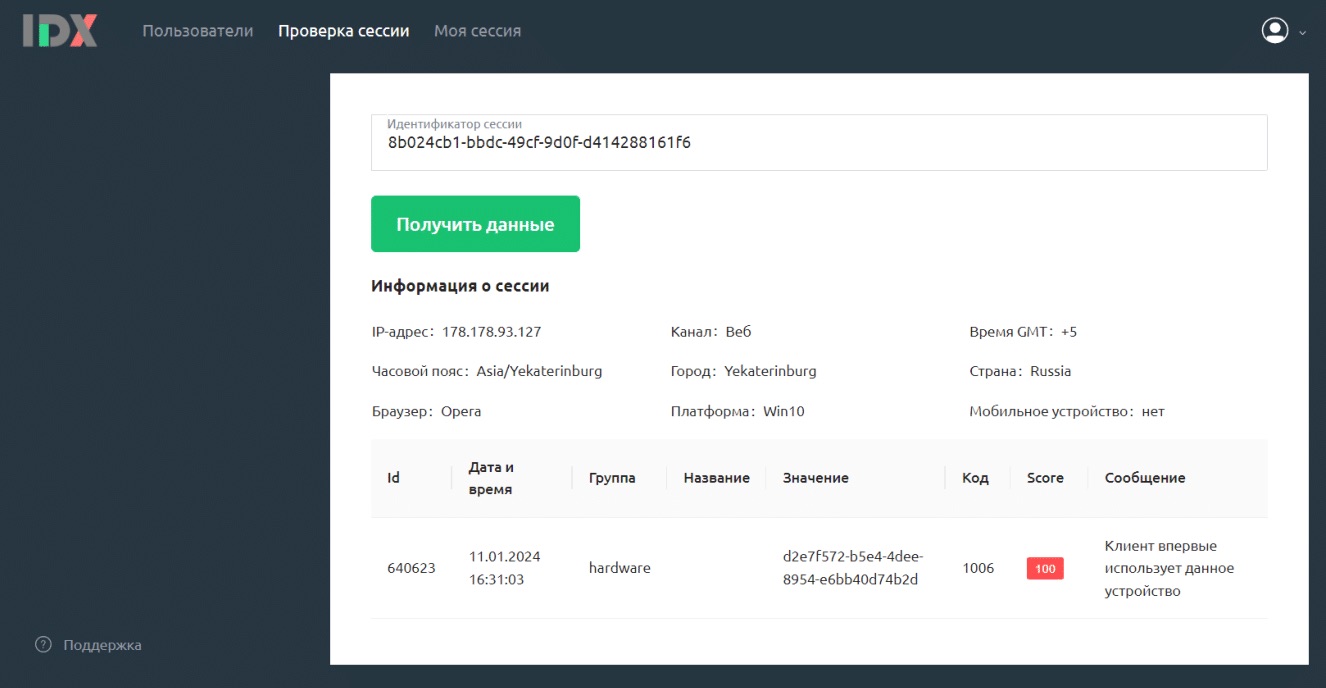The image size is (1326, 688).
Task: Click the IDX logo
Action: point(60,30)
